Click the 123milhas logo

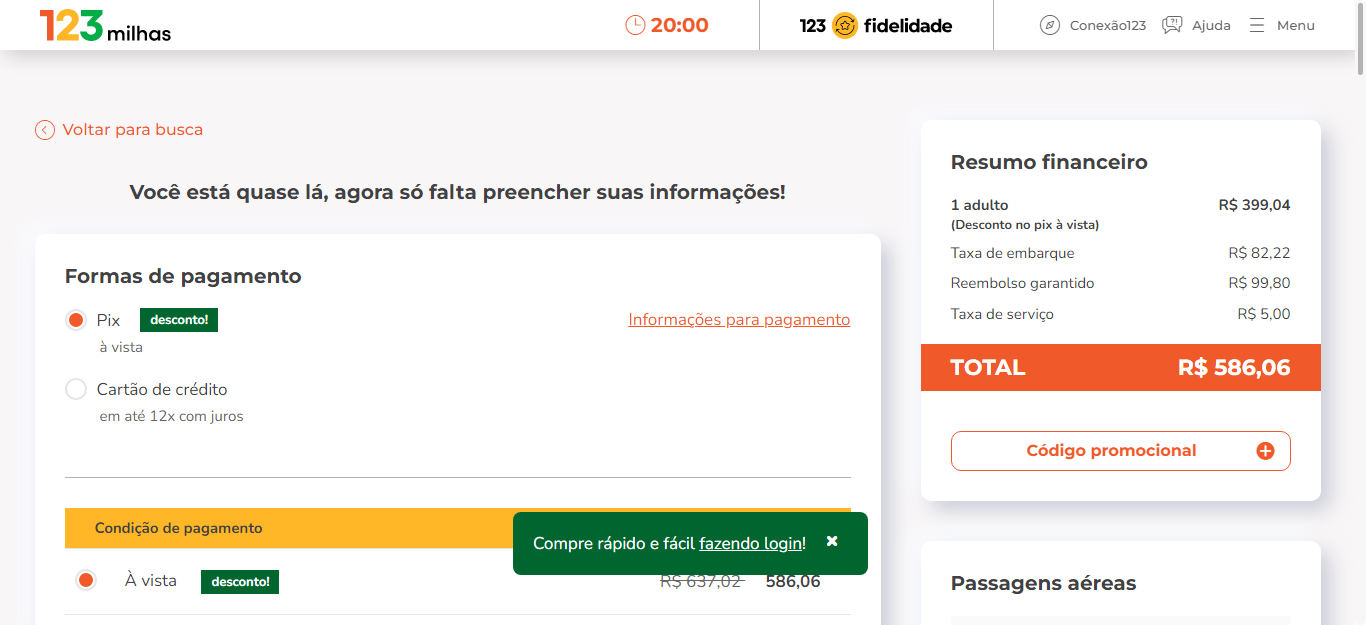click(105, 26)
